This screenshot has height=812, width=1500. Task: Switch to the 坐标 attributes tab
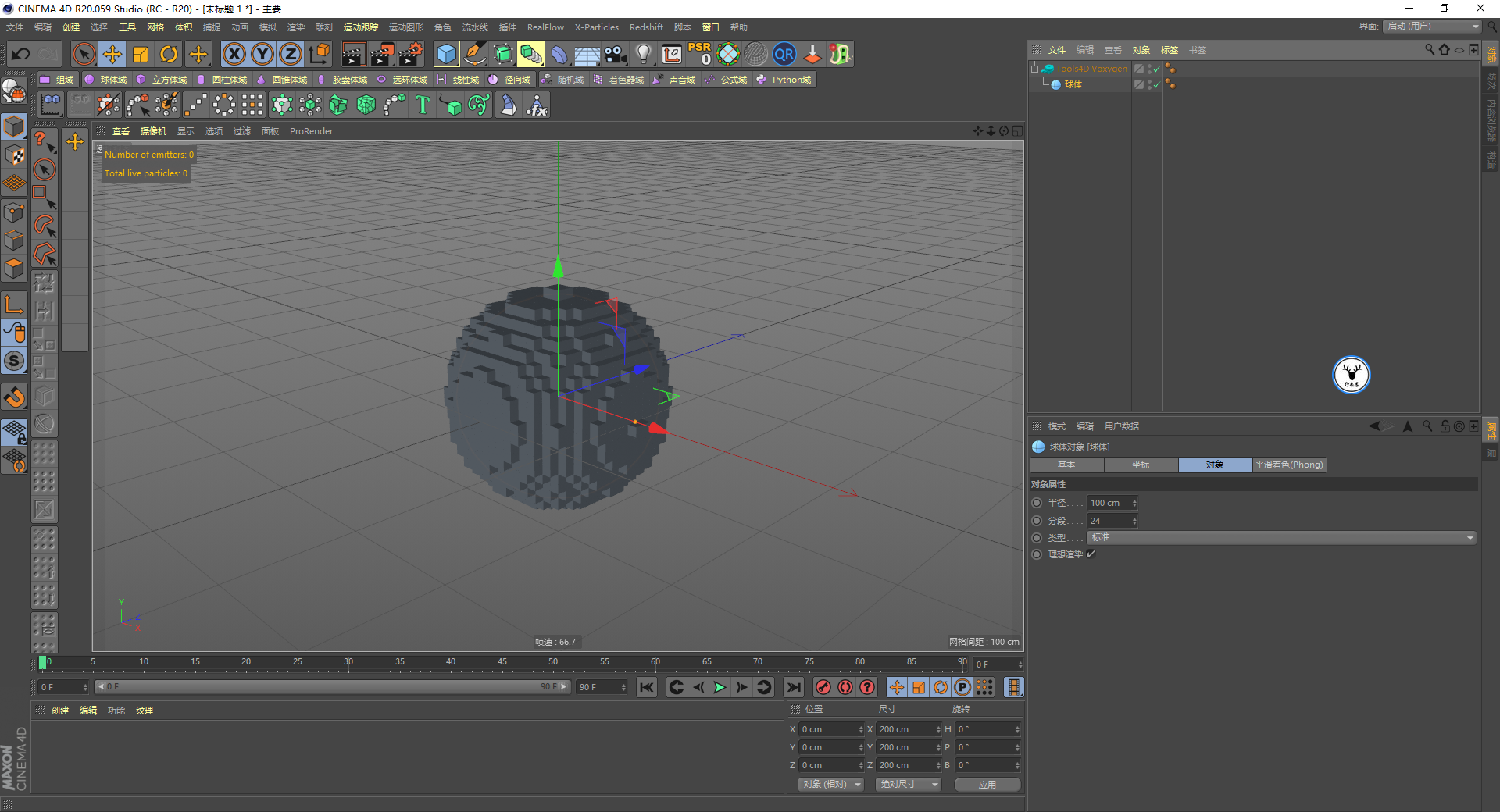[1141, 465]
